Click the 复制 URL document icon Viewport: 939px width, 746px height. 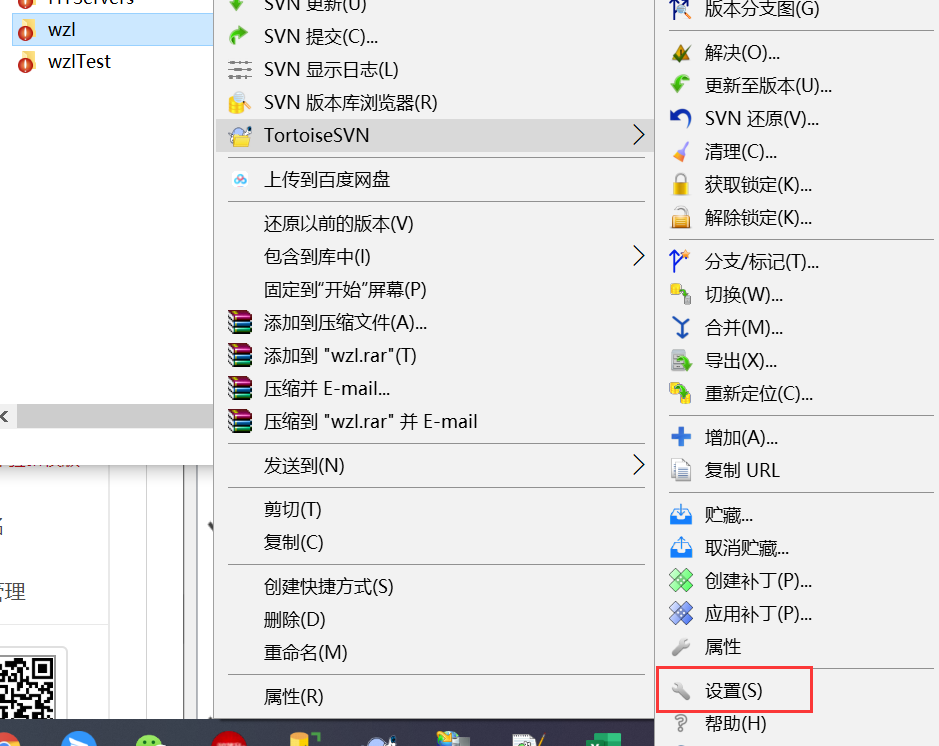pos(681,470)
